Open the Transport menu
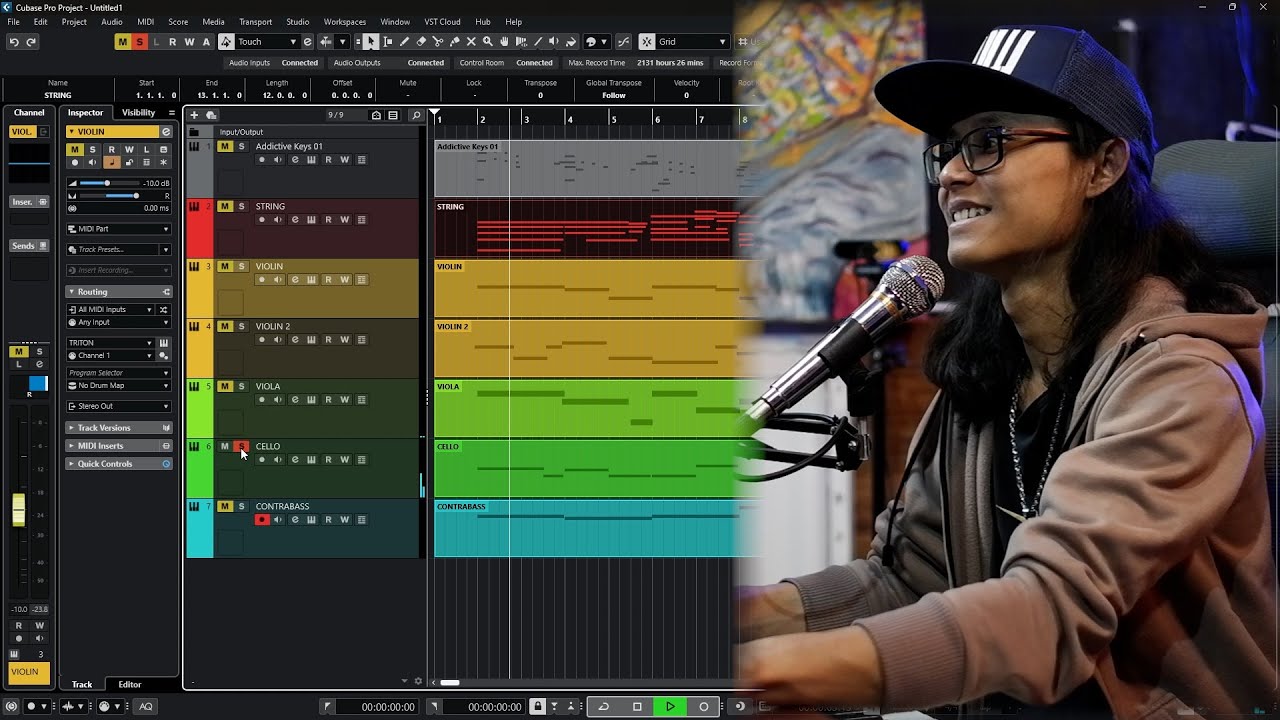The height and width of the screenshot is (720, 1280). click(255, 22)
